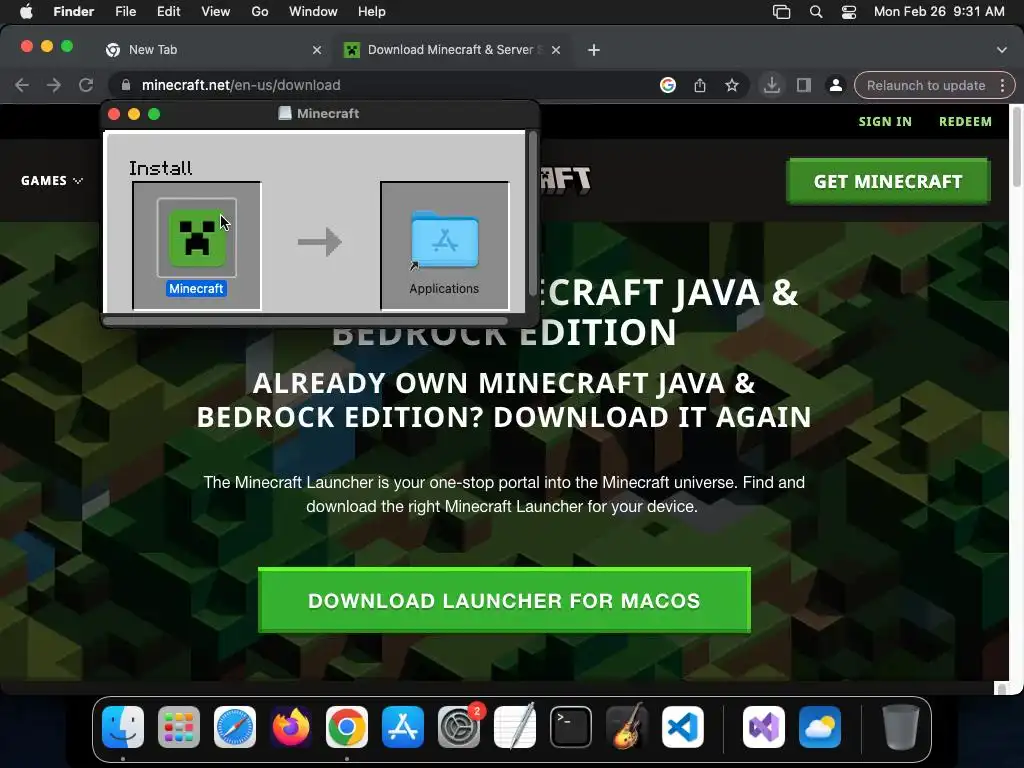
Task: Click REDEEM link
Action: click(x=965, y=121)
